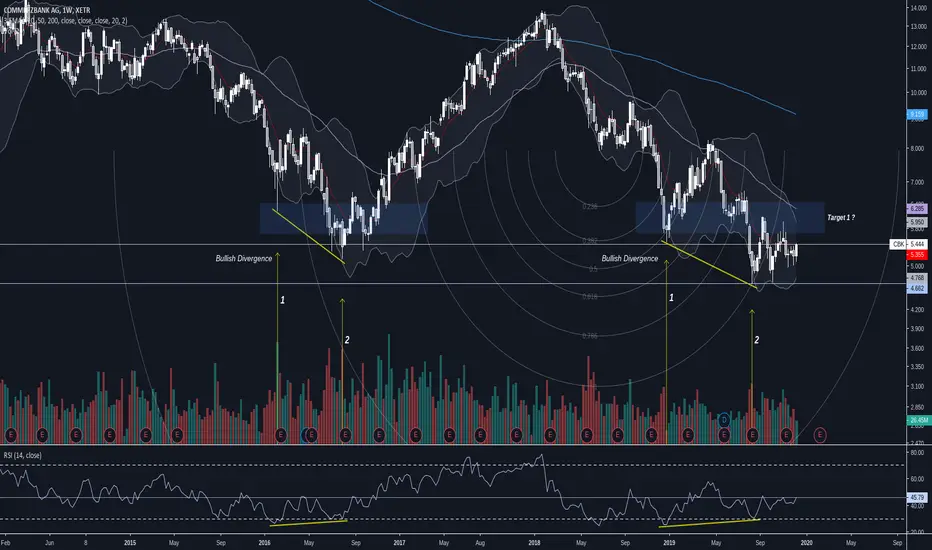Select the RSI (14, close) indicator legend
This screenshot has height=550, width=932.
pos(23,455)
